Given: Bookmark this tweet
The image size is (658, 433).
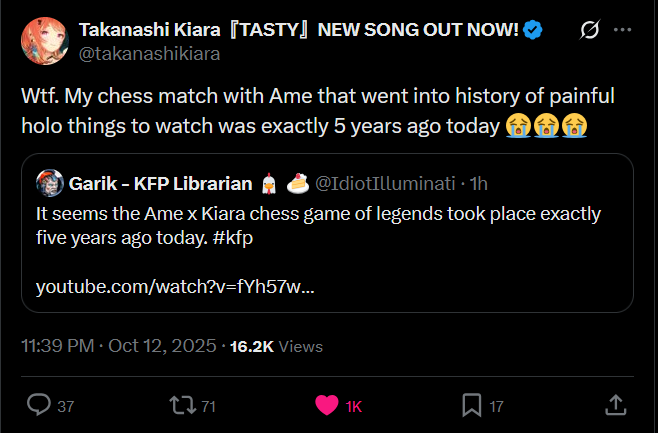Looking at the screenshot, I should coord(471,405).
